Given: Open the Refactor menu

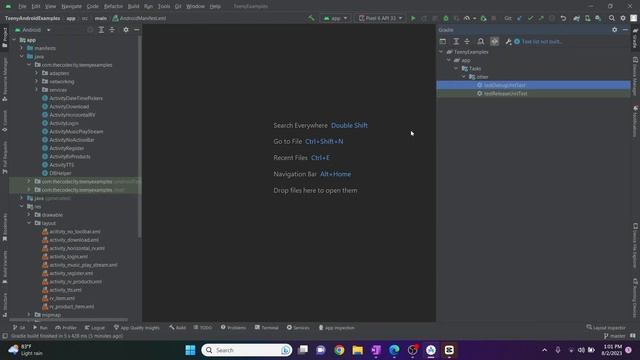Looking at the screenshot, I should [x=113, y=6].
